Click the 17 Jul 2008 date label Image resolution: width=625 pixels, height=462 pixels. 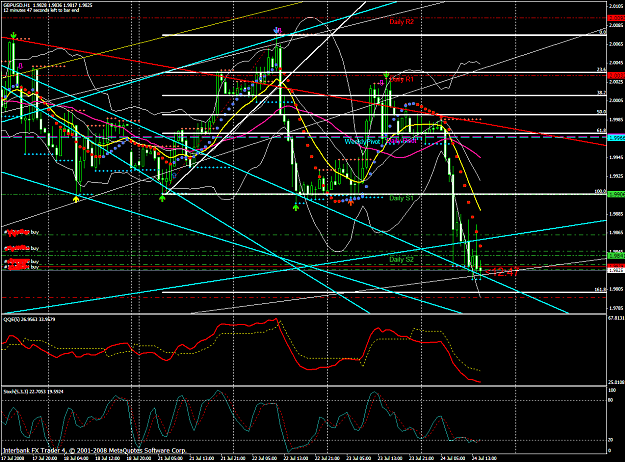pos(12,458)
